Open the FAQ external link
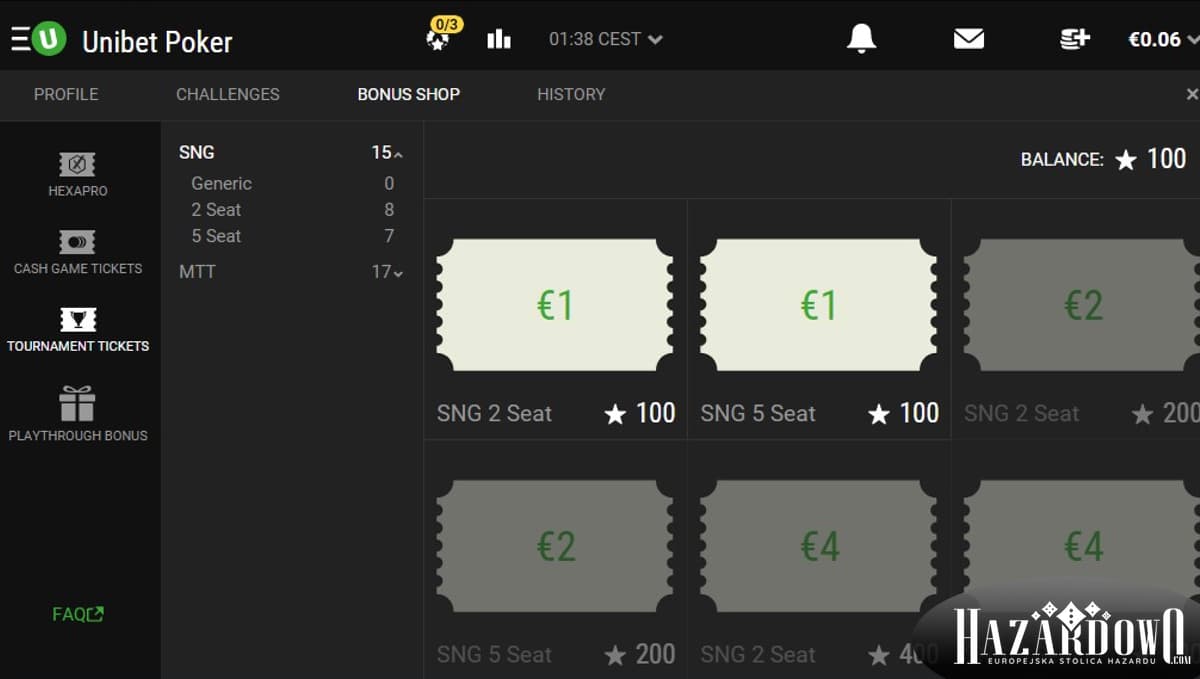Screen dimensions: 1200x679 click(x=78, y=614)
